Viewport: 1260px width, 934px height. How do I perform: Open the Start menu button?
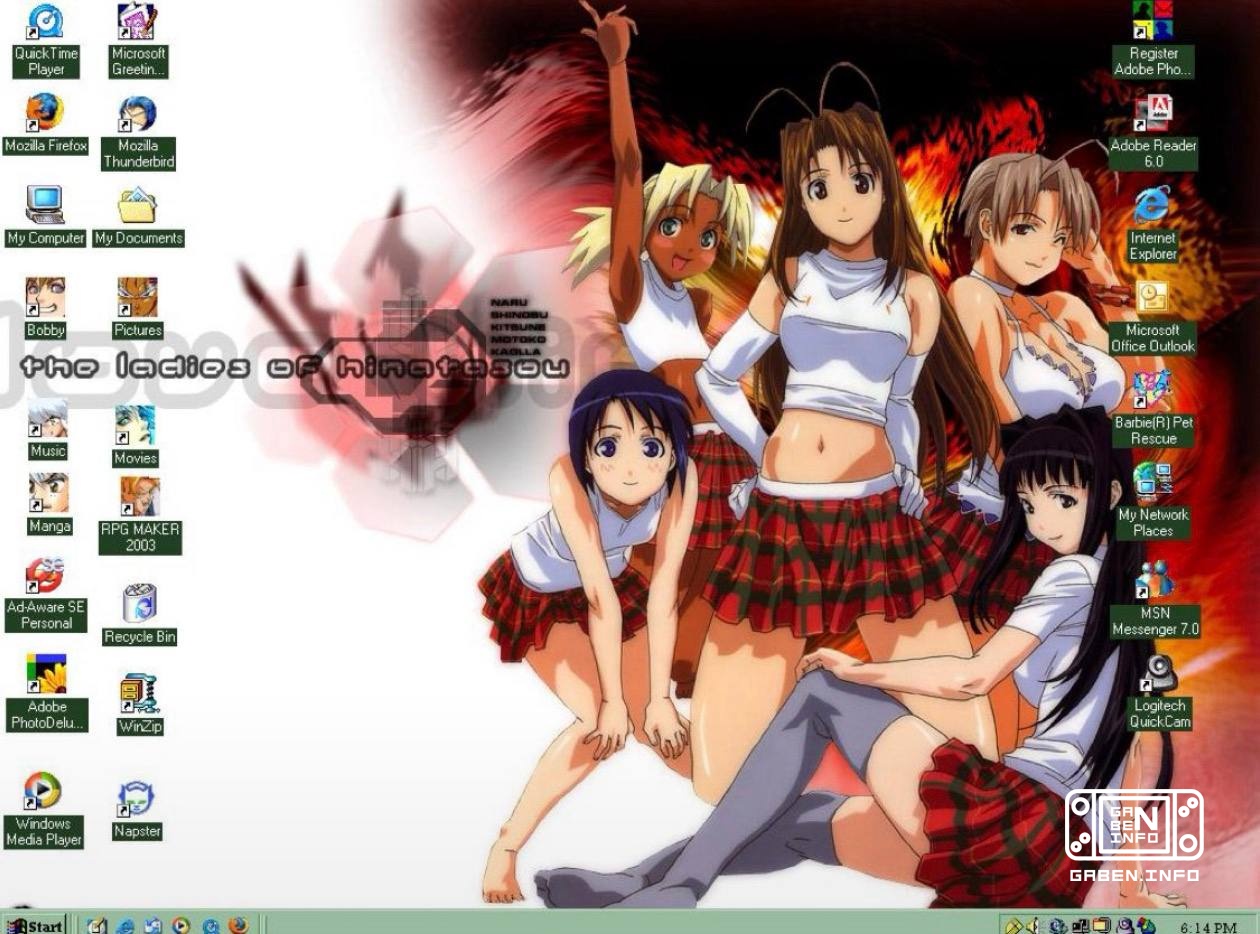(34, 925)
